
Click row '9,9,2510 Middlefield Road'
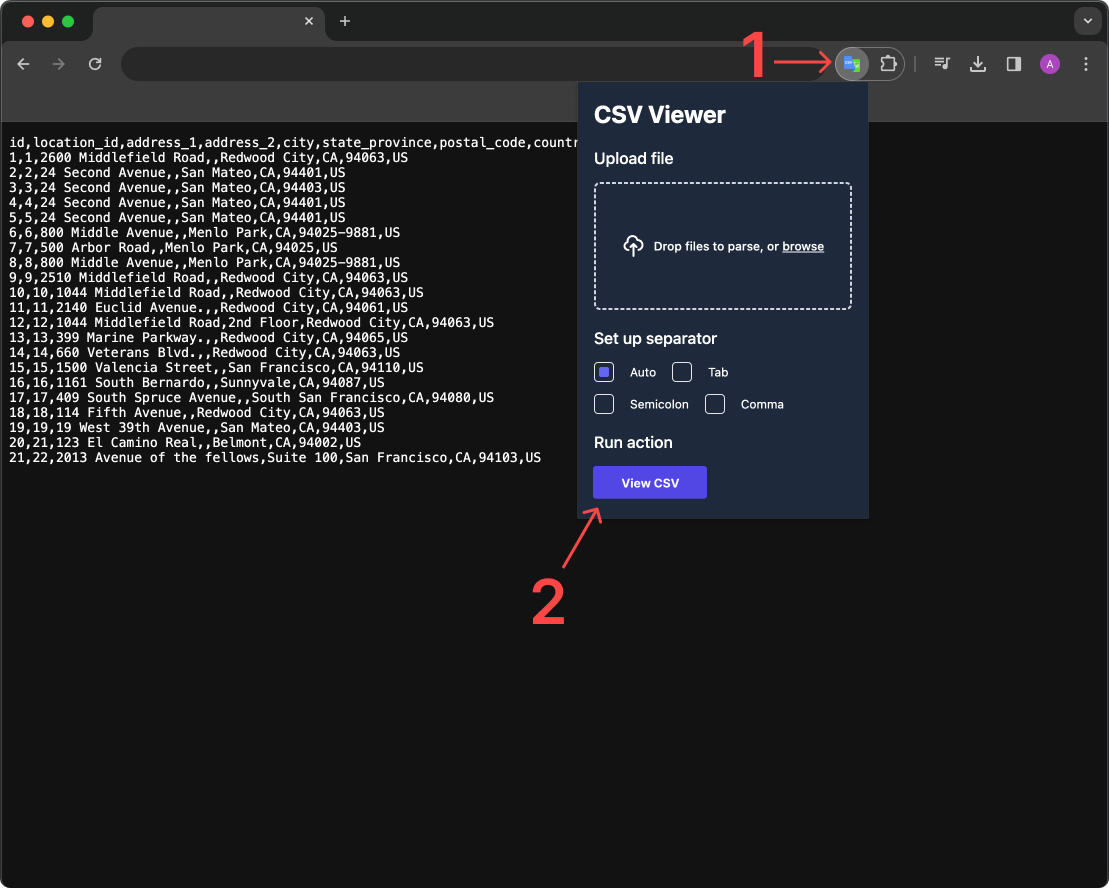click(x=209, y=277)
